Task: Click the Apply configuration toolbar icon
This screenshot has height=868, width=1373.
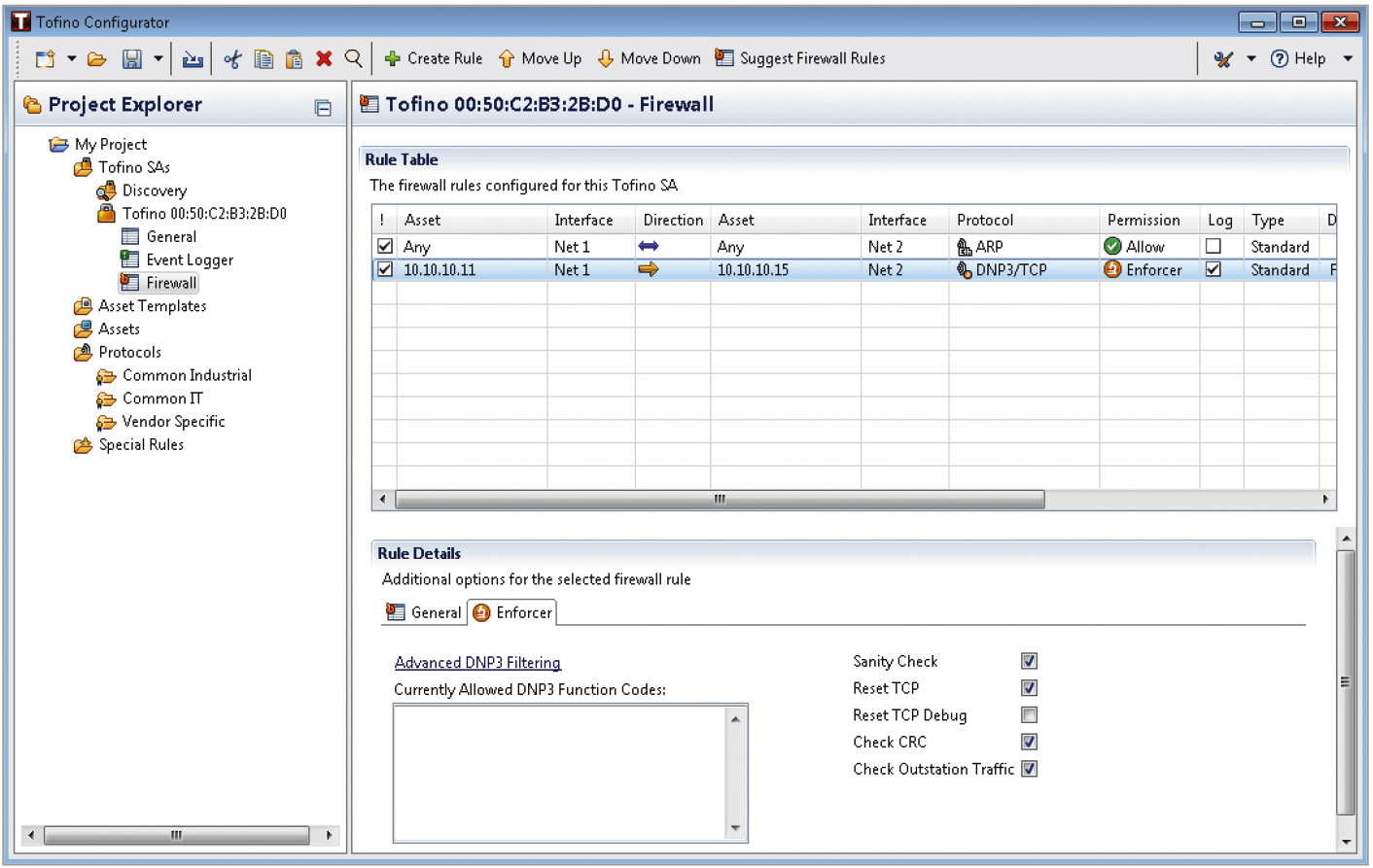Action: coord(193,59)
